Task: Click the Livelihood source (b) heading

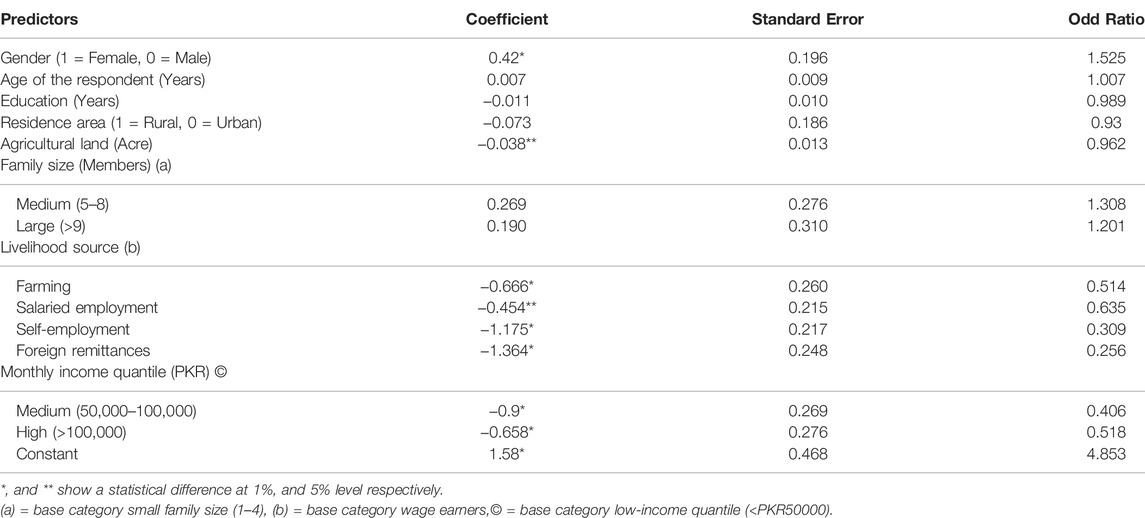Action: pyautogui.click(x=70, y=248)
